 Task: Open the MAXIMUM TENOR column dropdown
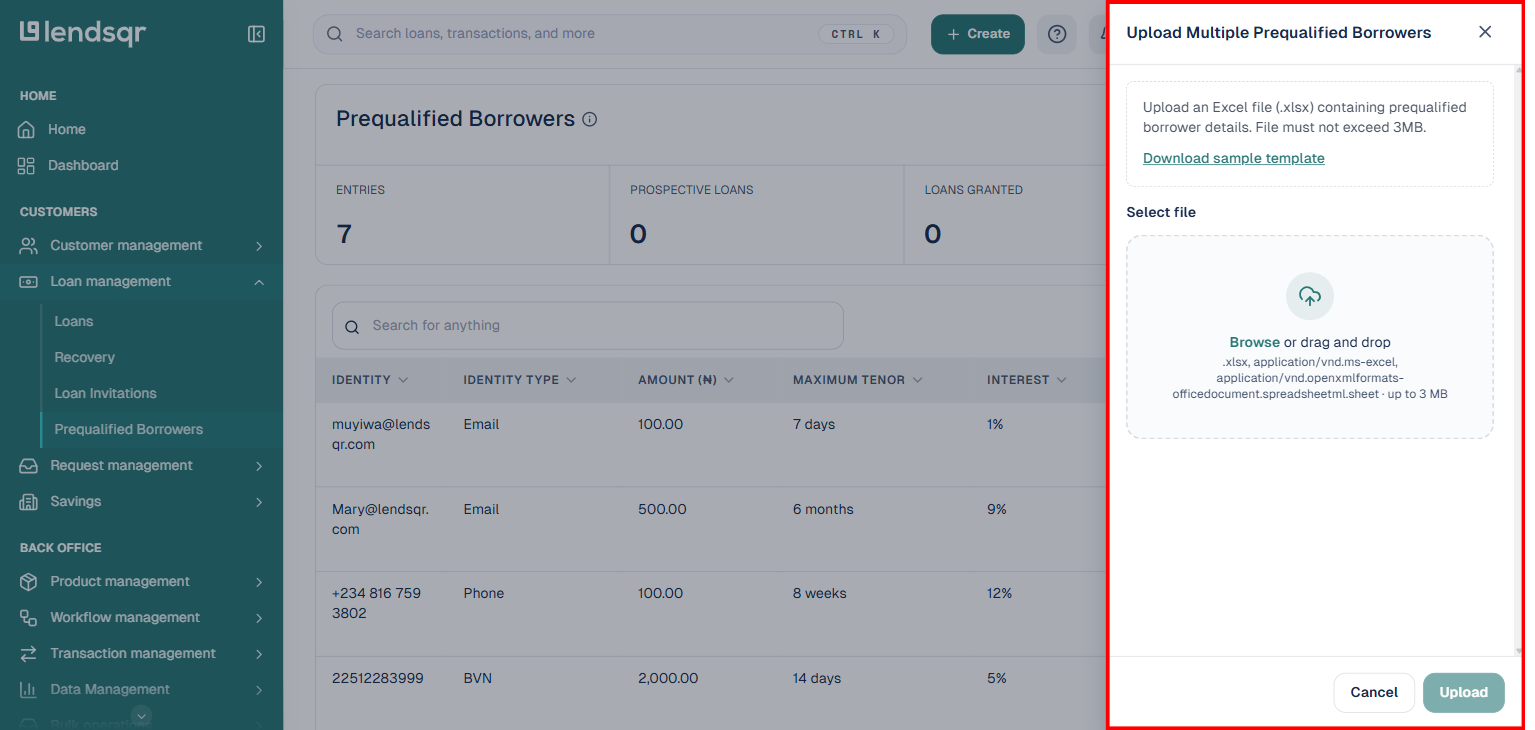[917, 380]
